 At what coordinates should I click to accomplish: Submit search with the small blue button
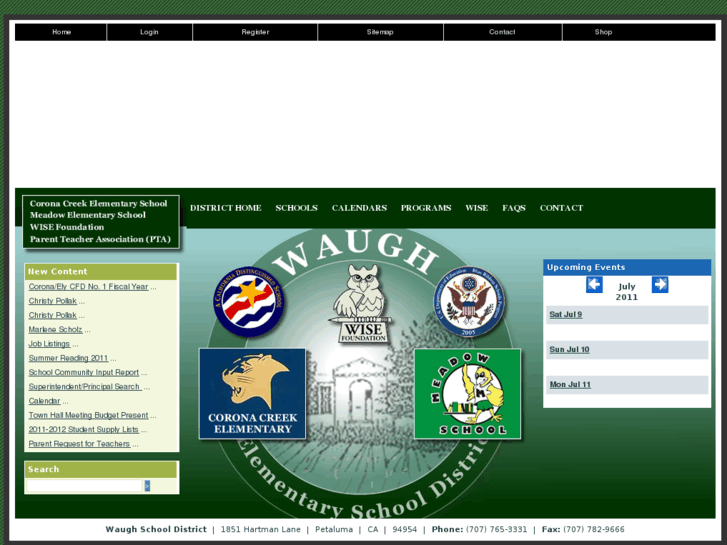[147, 486]
